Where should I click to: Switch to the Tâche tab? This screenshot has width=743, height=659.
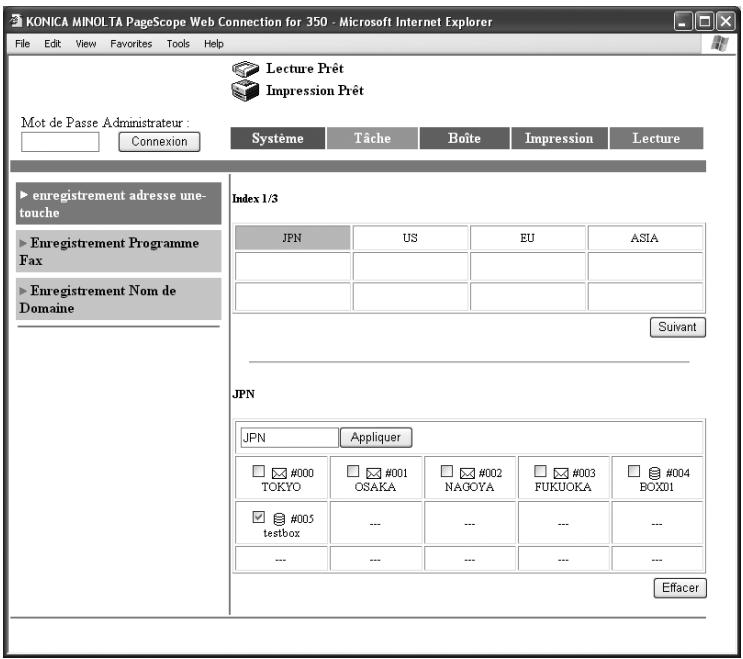pos(372,138)
